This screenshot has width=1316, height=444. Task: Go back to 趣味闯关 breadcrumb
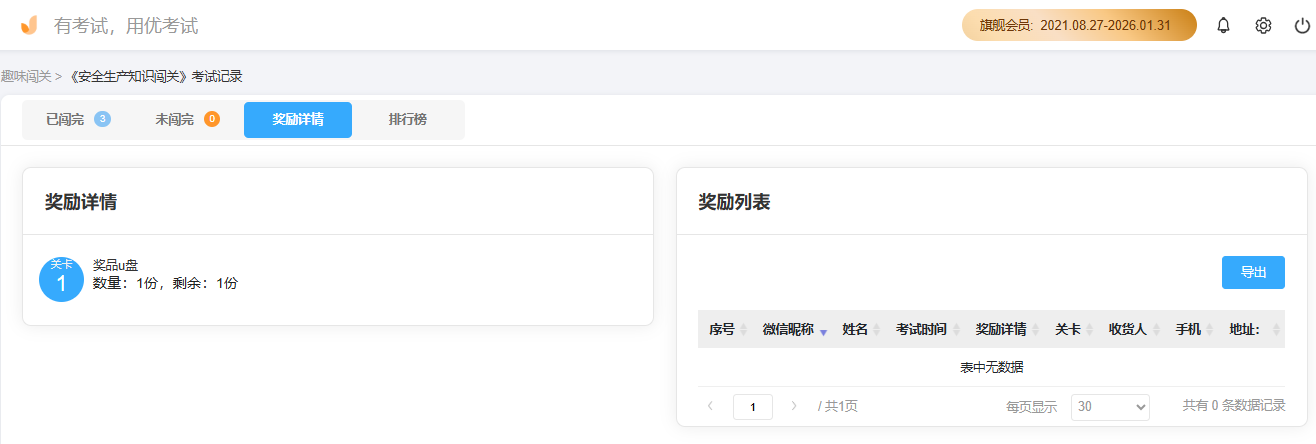point(25,76)
